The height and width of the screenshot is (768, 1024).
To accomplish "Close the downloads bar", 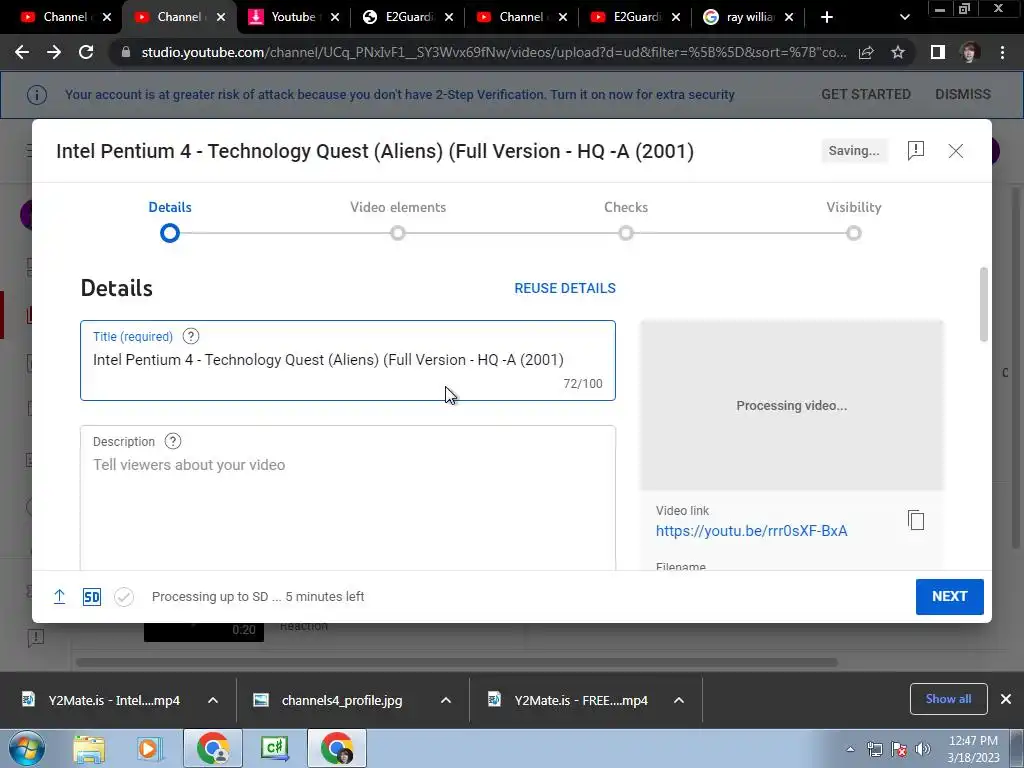I will tap(1006, 699).
